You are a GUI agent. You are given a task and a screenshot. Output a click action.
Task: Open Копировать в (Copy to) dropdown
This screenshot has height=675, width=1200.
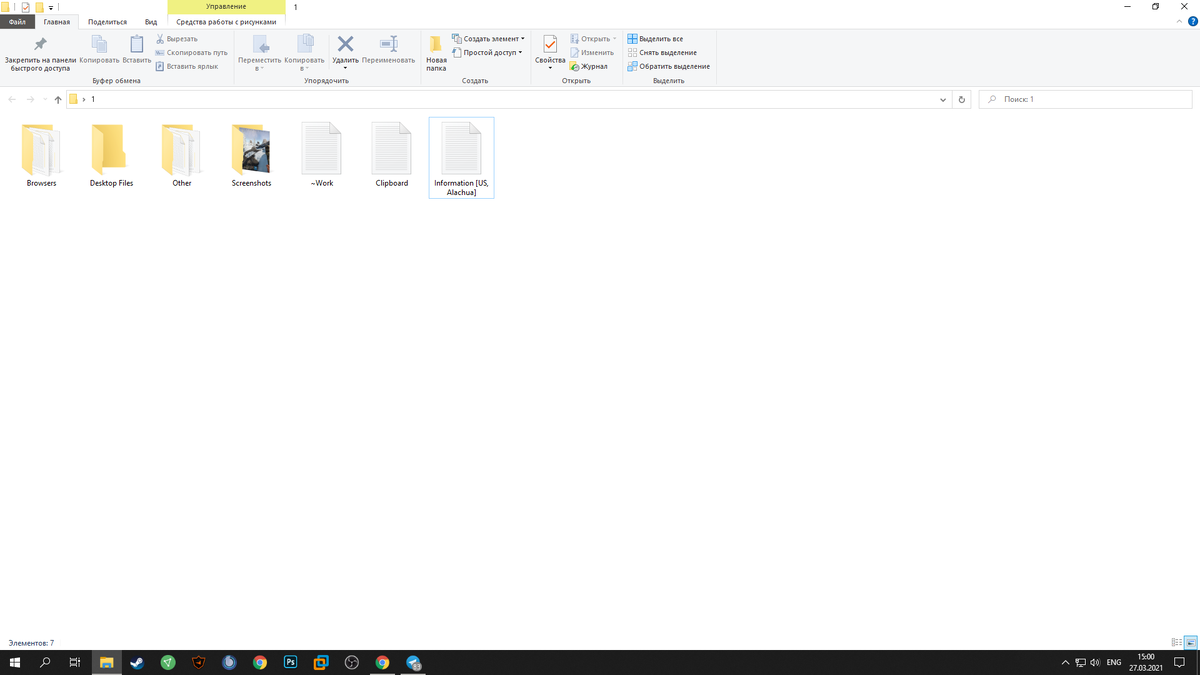(x=304, y=52)
